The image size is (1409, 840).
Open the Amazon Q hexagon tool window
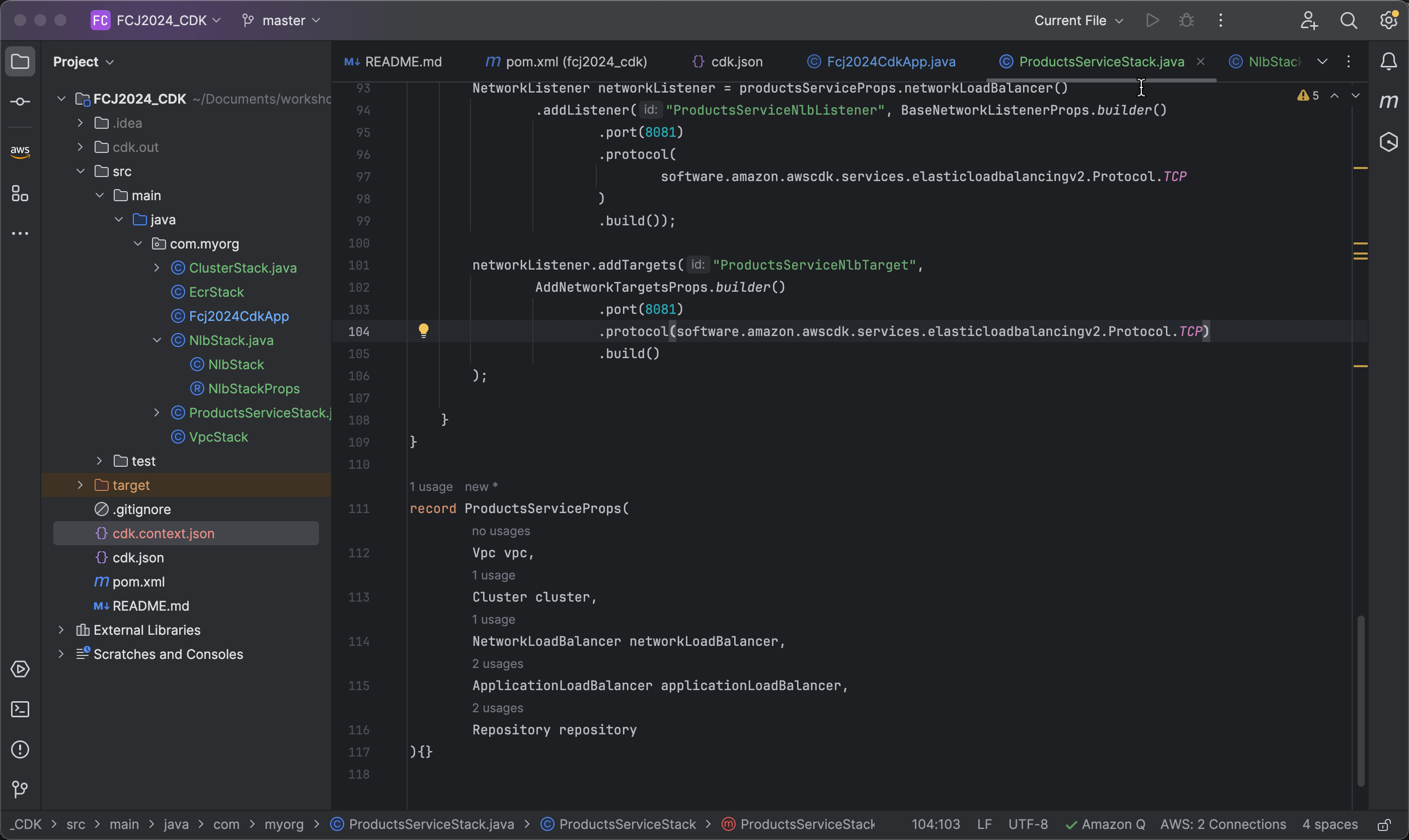click(1388, 141)
